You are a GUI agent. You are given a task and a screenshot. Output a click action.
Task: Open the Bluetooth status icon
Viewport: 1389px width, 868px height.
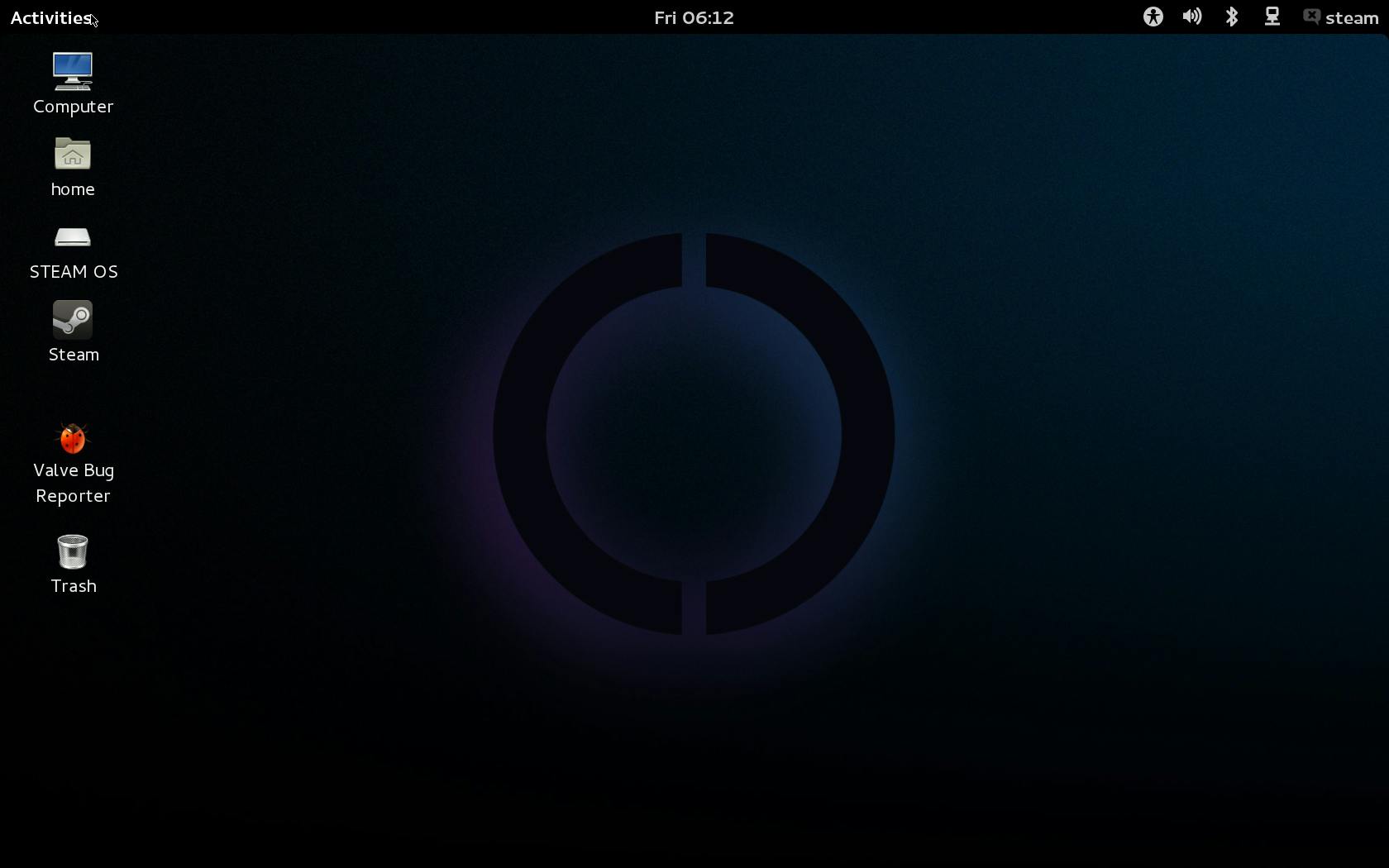tap(1232, 17)
